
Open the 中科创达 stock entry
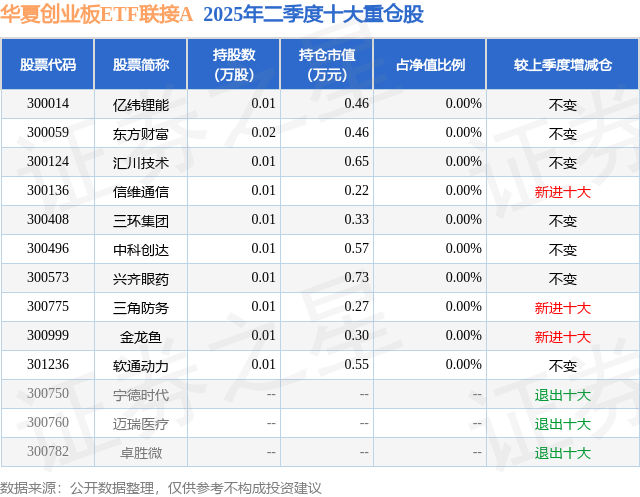coord(141,249)
